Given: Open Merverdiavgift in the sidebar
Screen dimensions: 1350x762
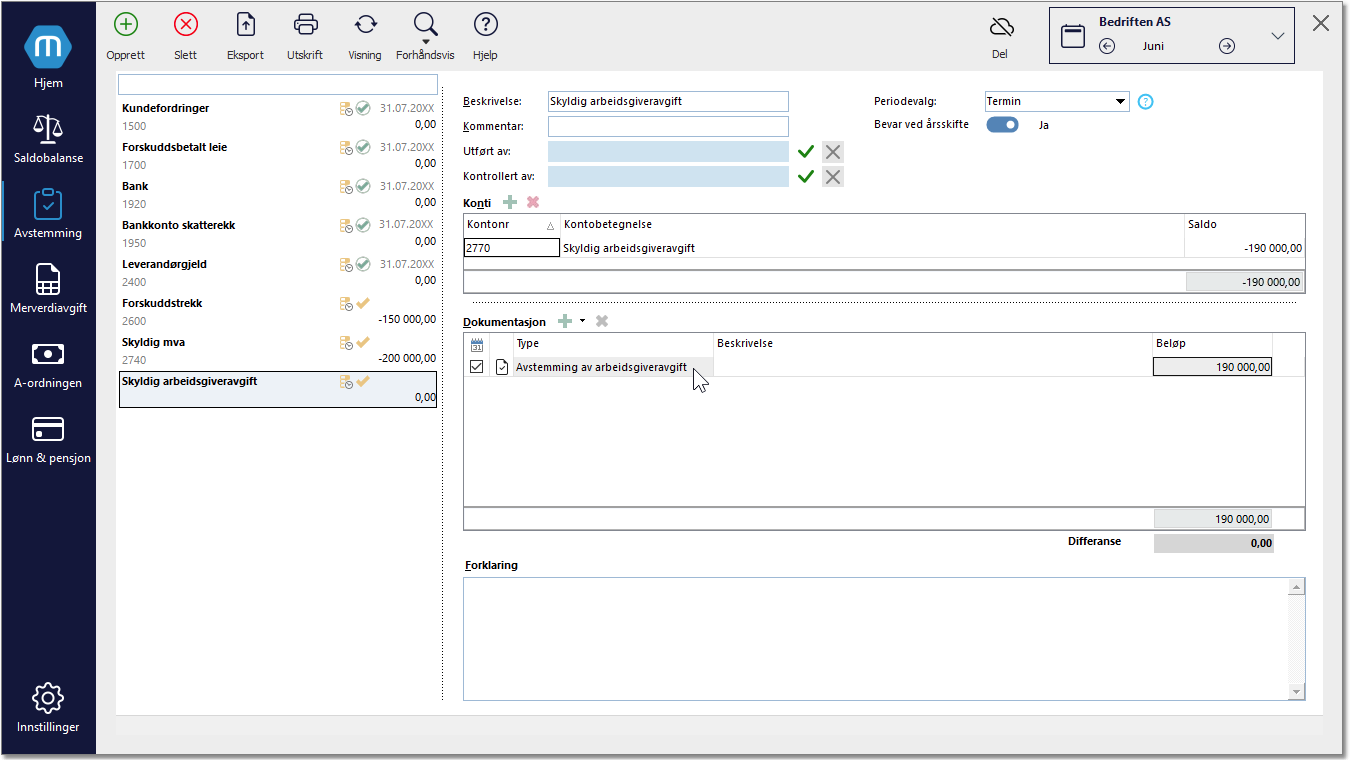Looking at the screenshot, I should click(48, 288).
